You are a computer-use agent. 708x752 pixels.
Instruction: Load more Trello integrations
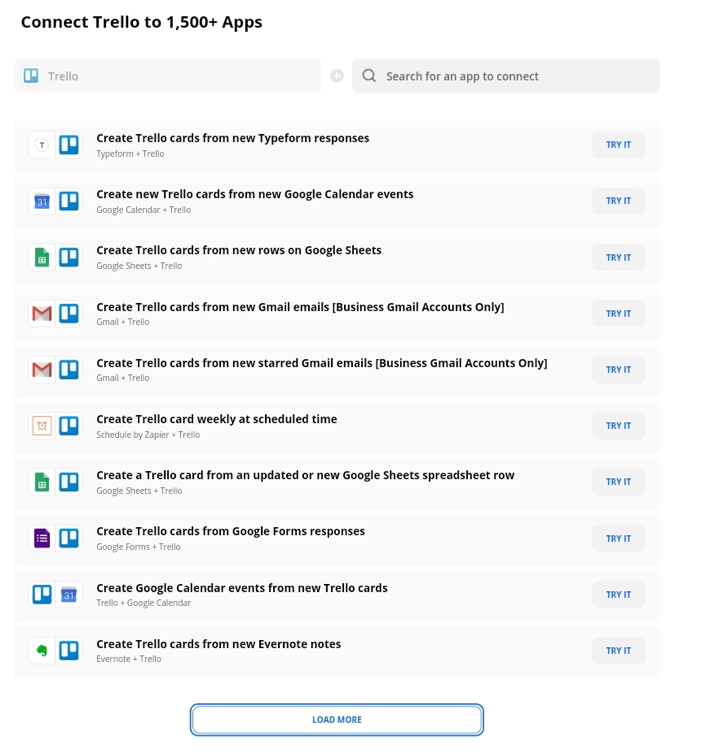pos(337,719)
